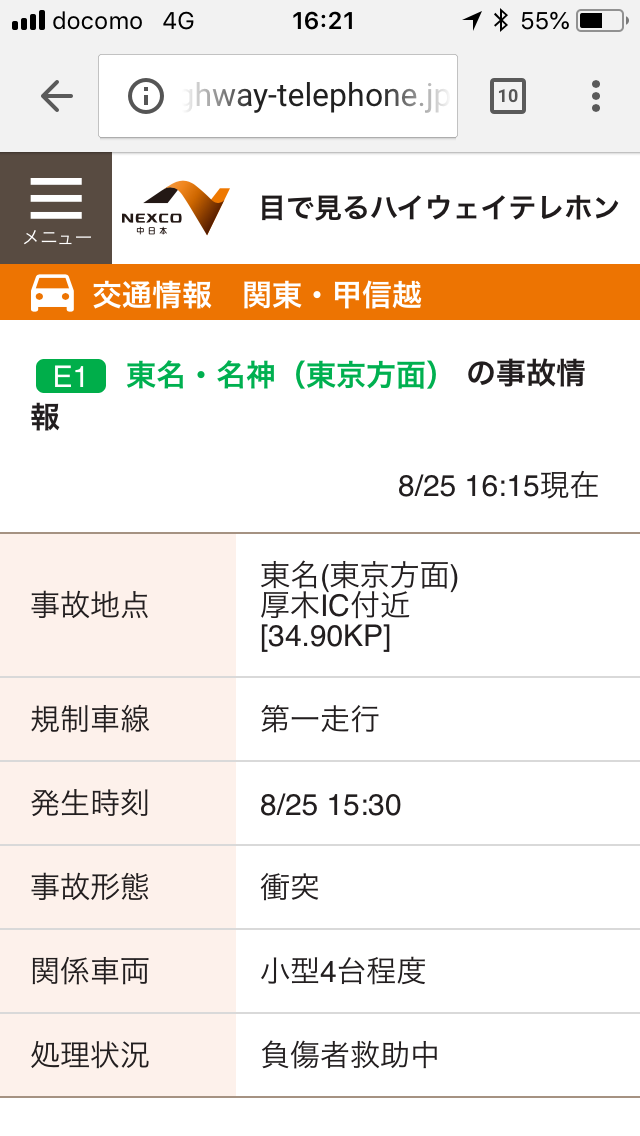Screen dimensions: 640x1136
Task: Tap the car icon in orange bar
Action: pos(53,294)
